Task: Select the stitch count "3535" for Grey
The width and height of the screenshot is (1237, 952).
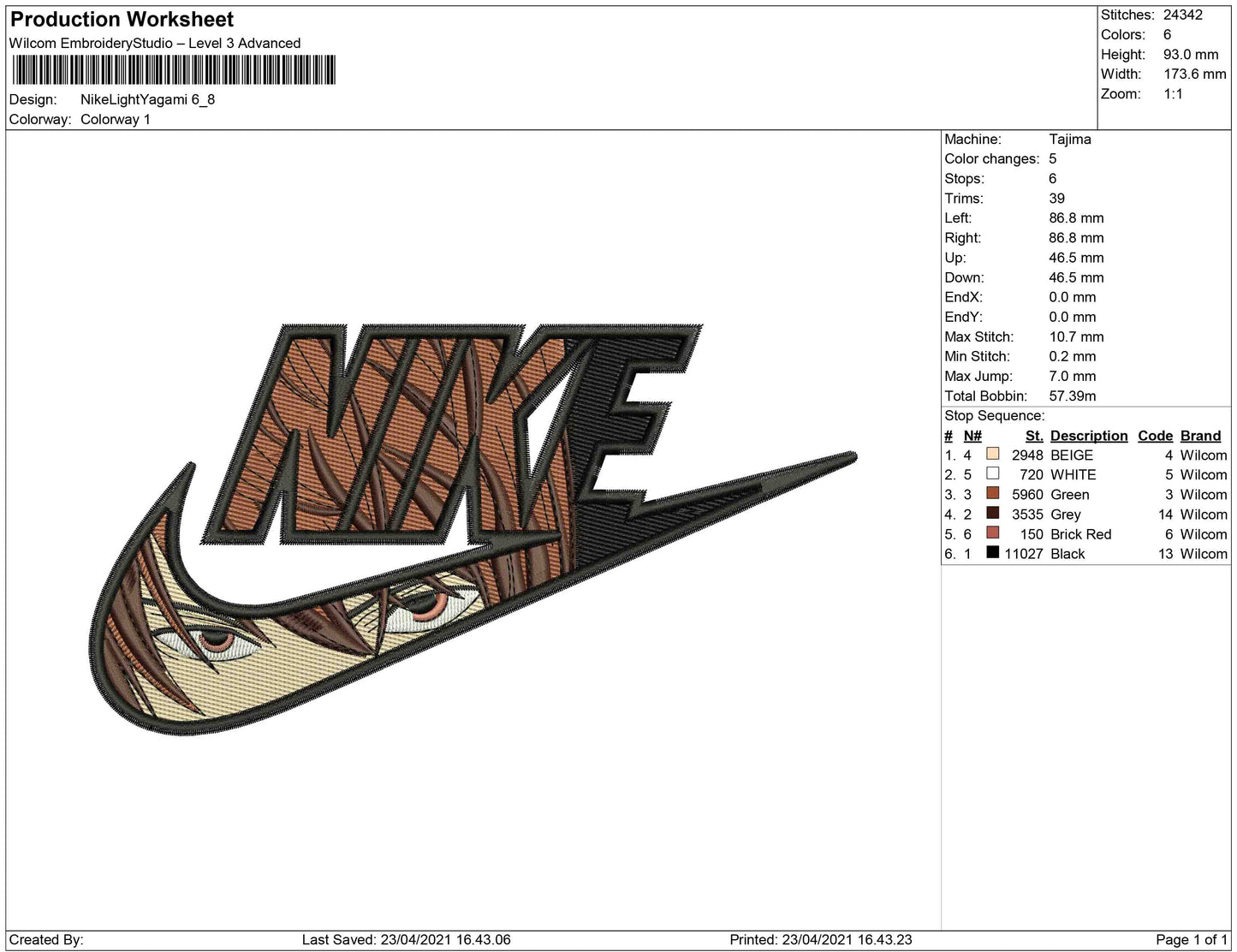Action: [1027, 514]
